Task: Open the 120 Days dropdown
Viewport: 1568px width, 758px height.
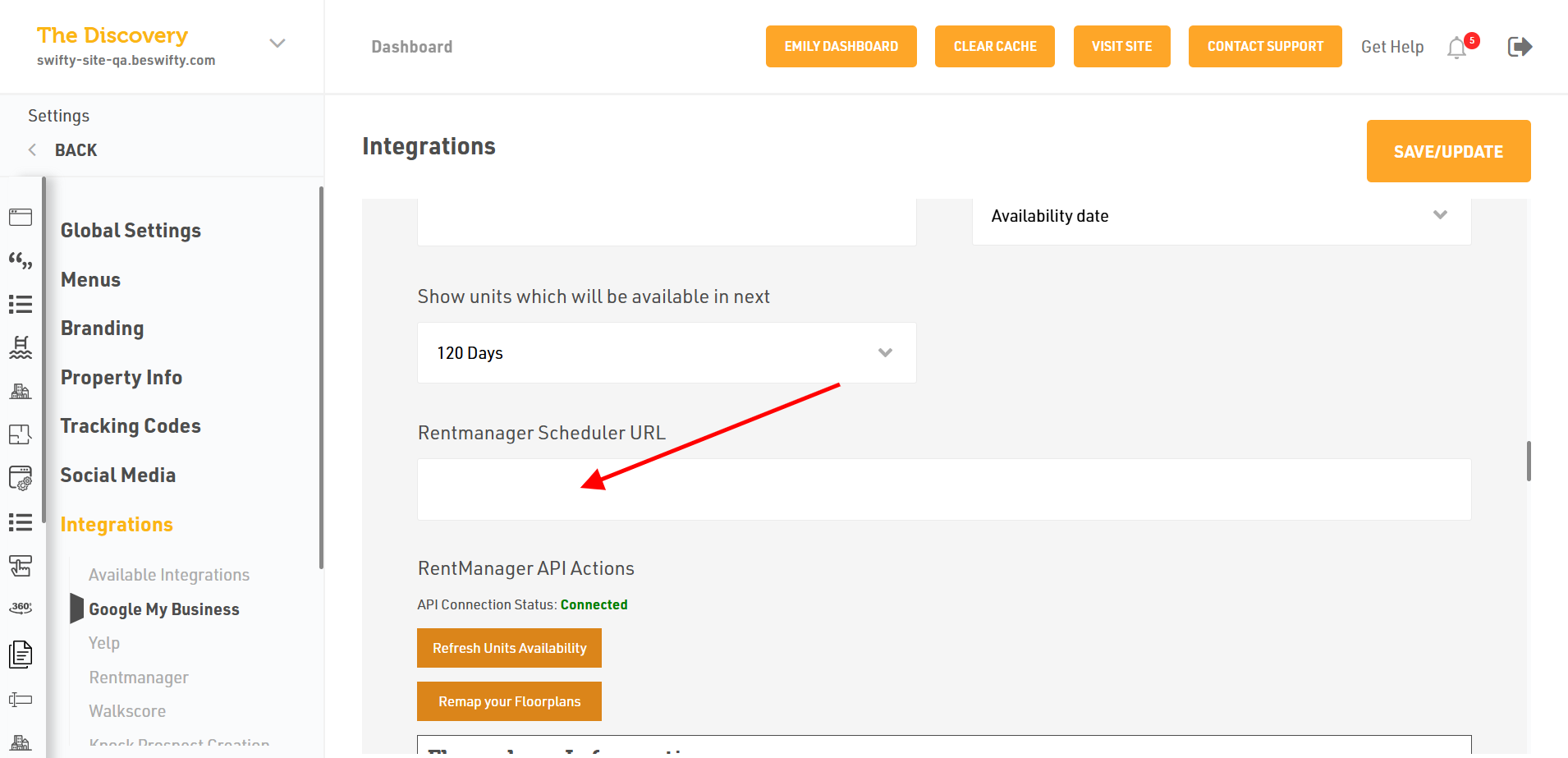Action: pos(666,353)
